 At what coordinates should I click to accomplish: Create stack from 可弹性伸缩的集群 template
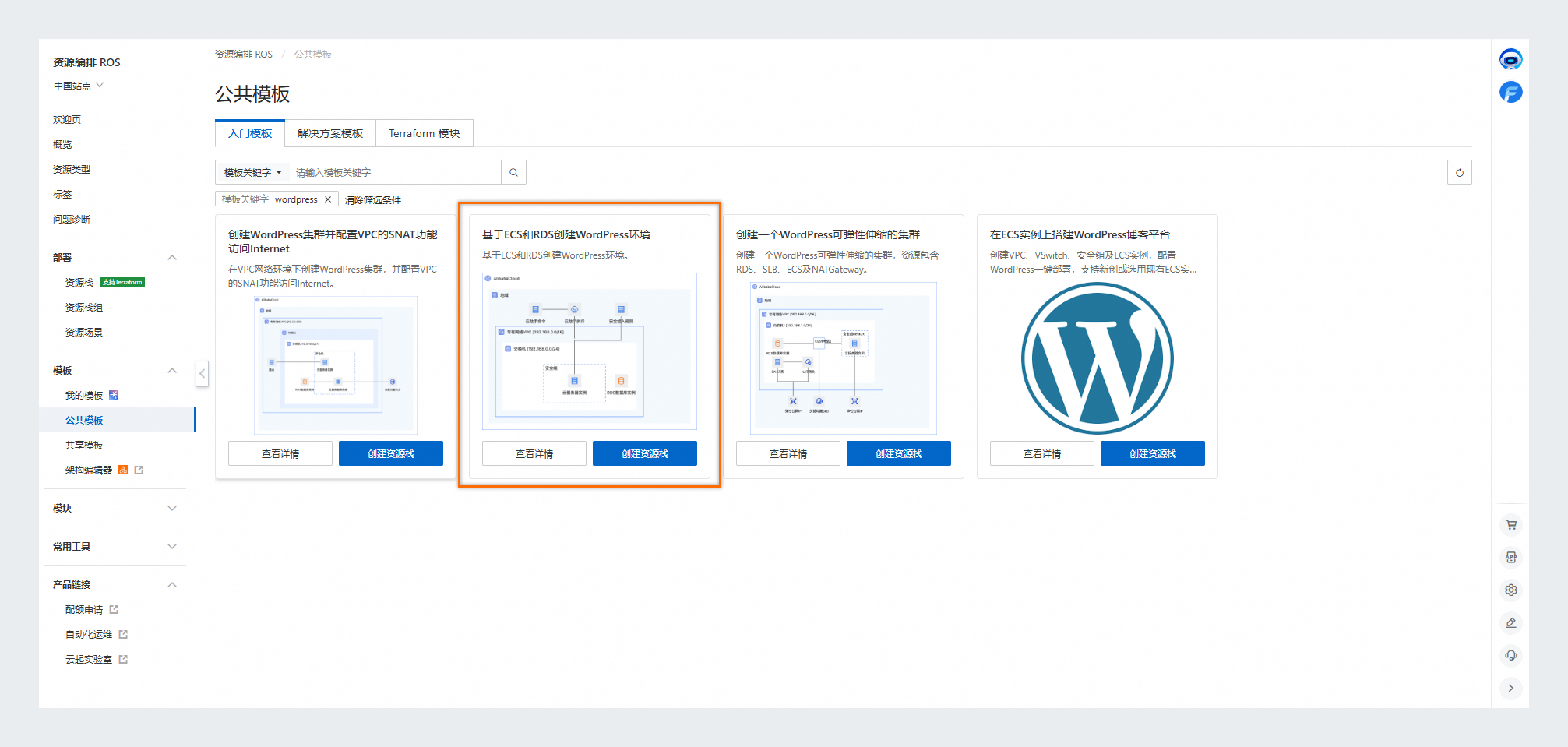coord(899,453)
